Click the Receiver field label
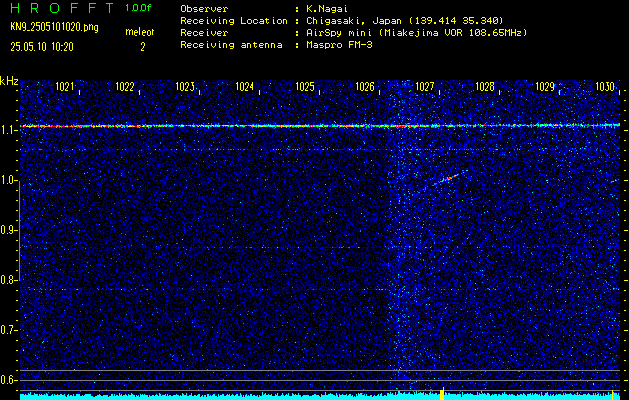The image size is (629, 400). tap(204, 33)
